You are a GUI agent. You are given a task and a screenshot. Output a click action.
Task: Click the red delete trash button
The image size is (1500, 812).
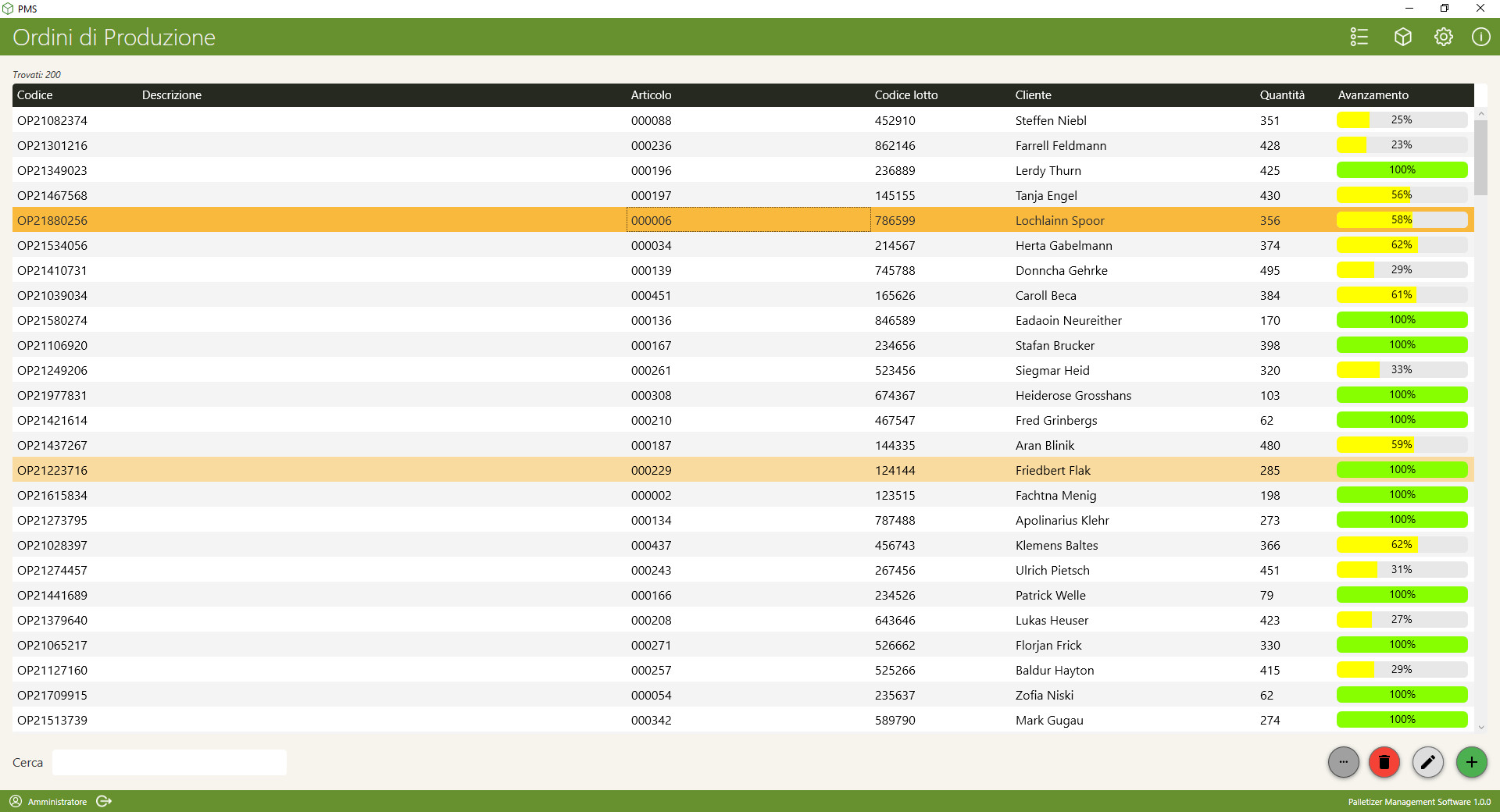click(1384, 762)
